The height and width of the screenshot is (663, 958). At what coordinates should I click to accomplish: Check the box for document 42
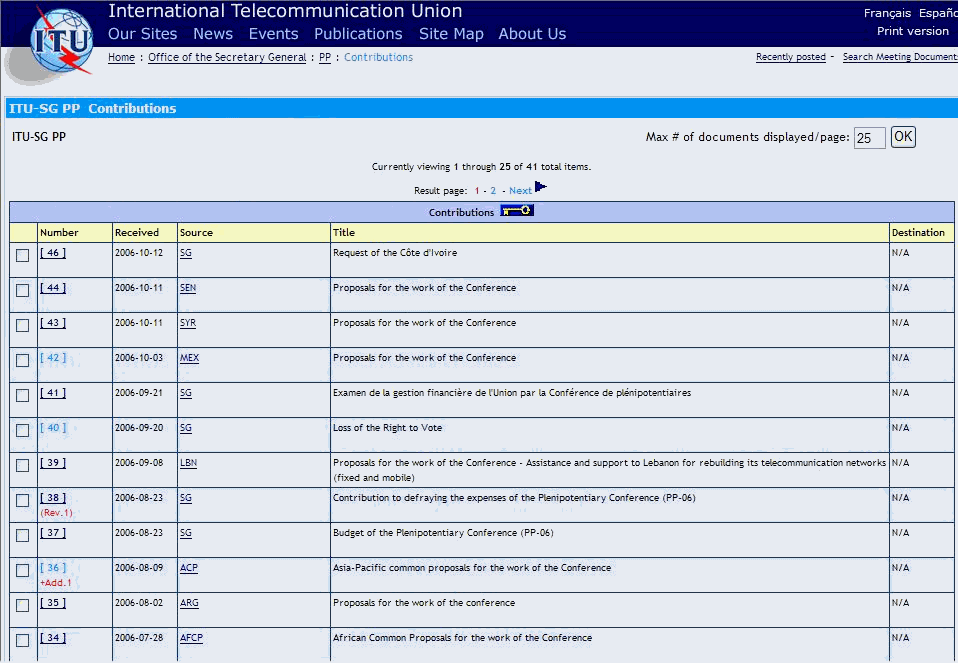pyautogui.click(x=23, y=361)
